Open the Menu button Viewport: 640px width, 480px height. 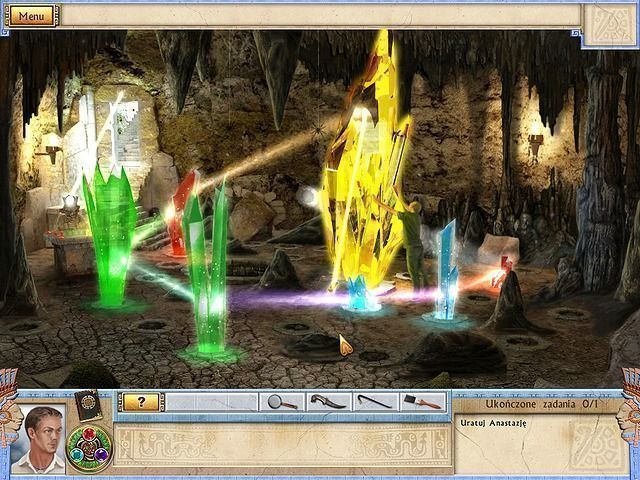[x=31, y=16]
